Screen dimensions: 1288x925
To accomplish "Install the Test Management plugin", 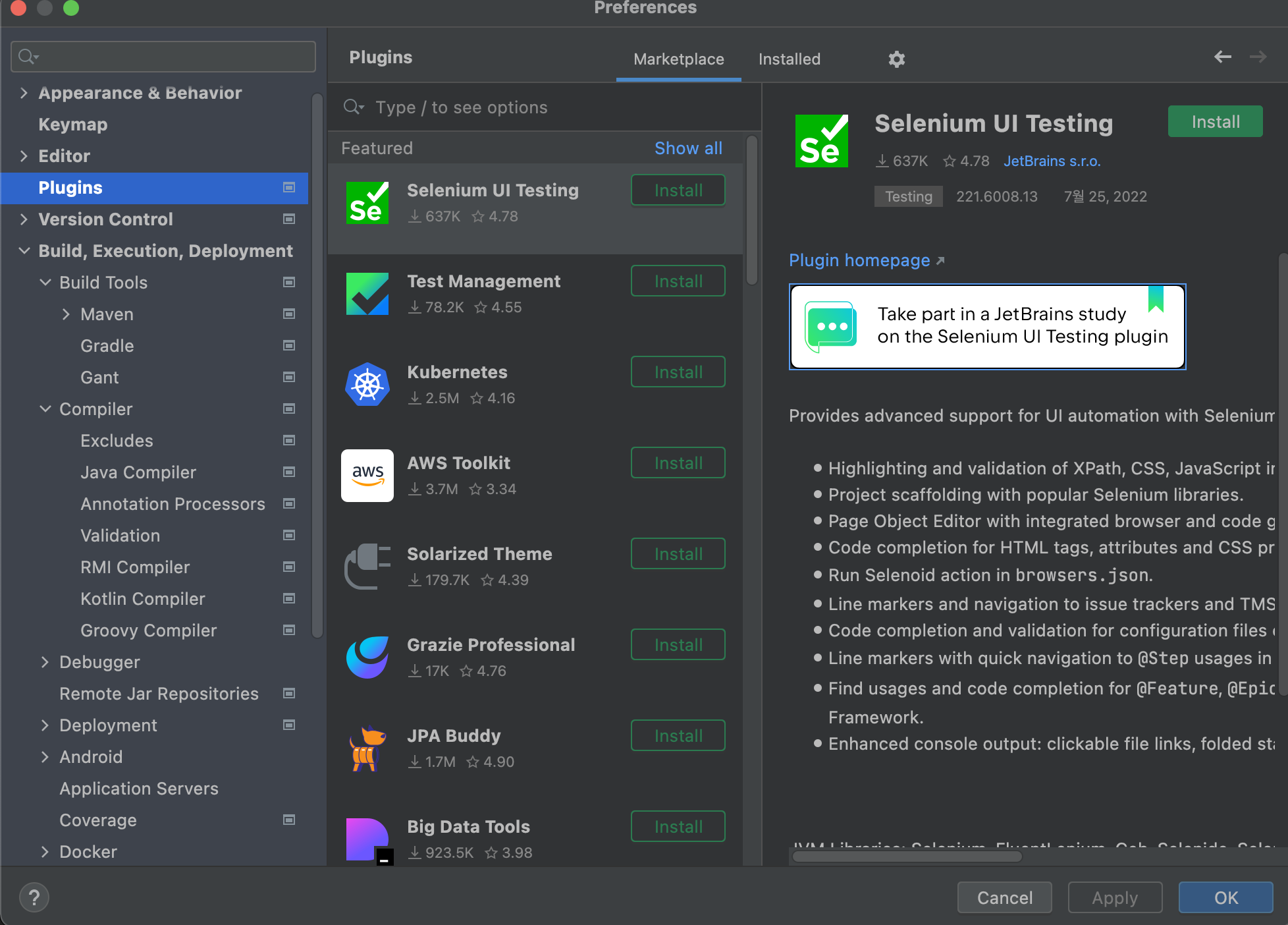I will [678, 281].
